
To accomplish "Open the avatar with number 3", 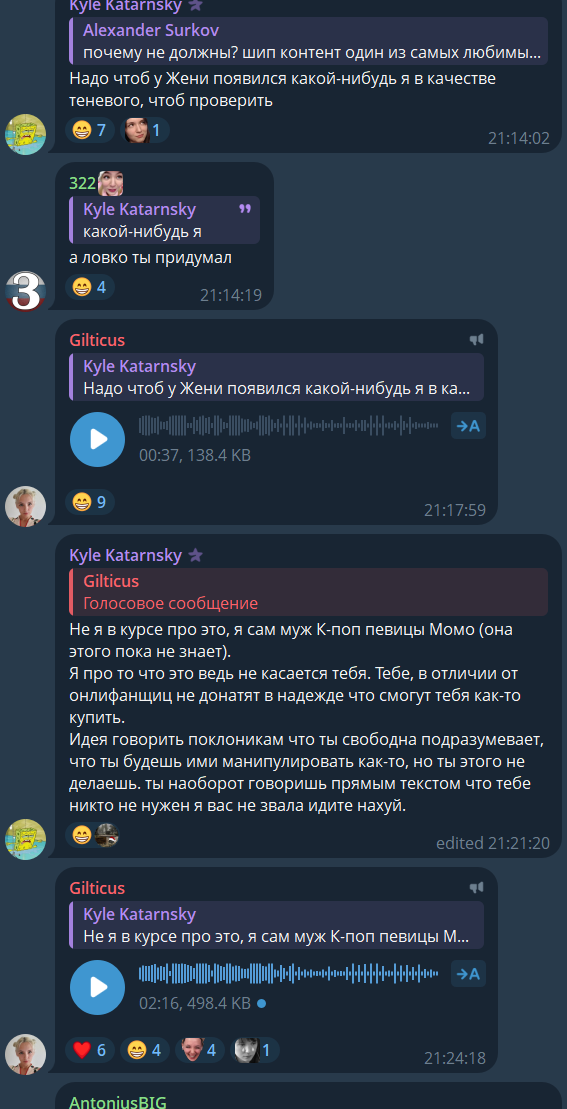I will coord(25,289).
